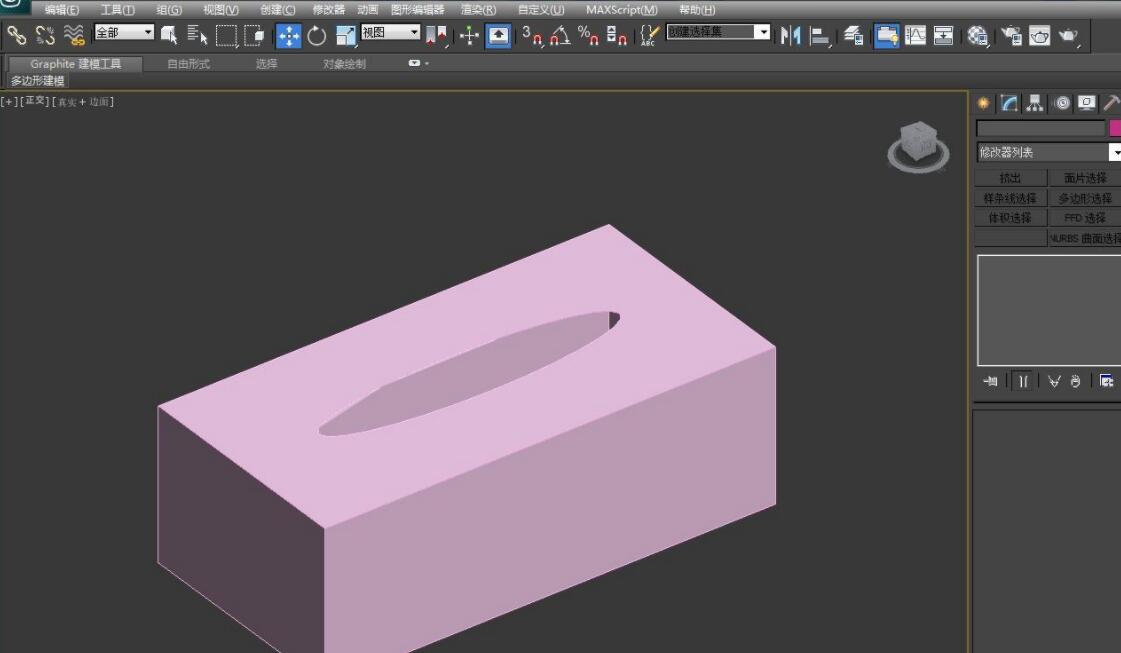Open the 工具(T) menu
1121x653 pixels.
[x=117, y=10]
